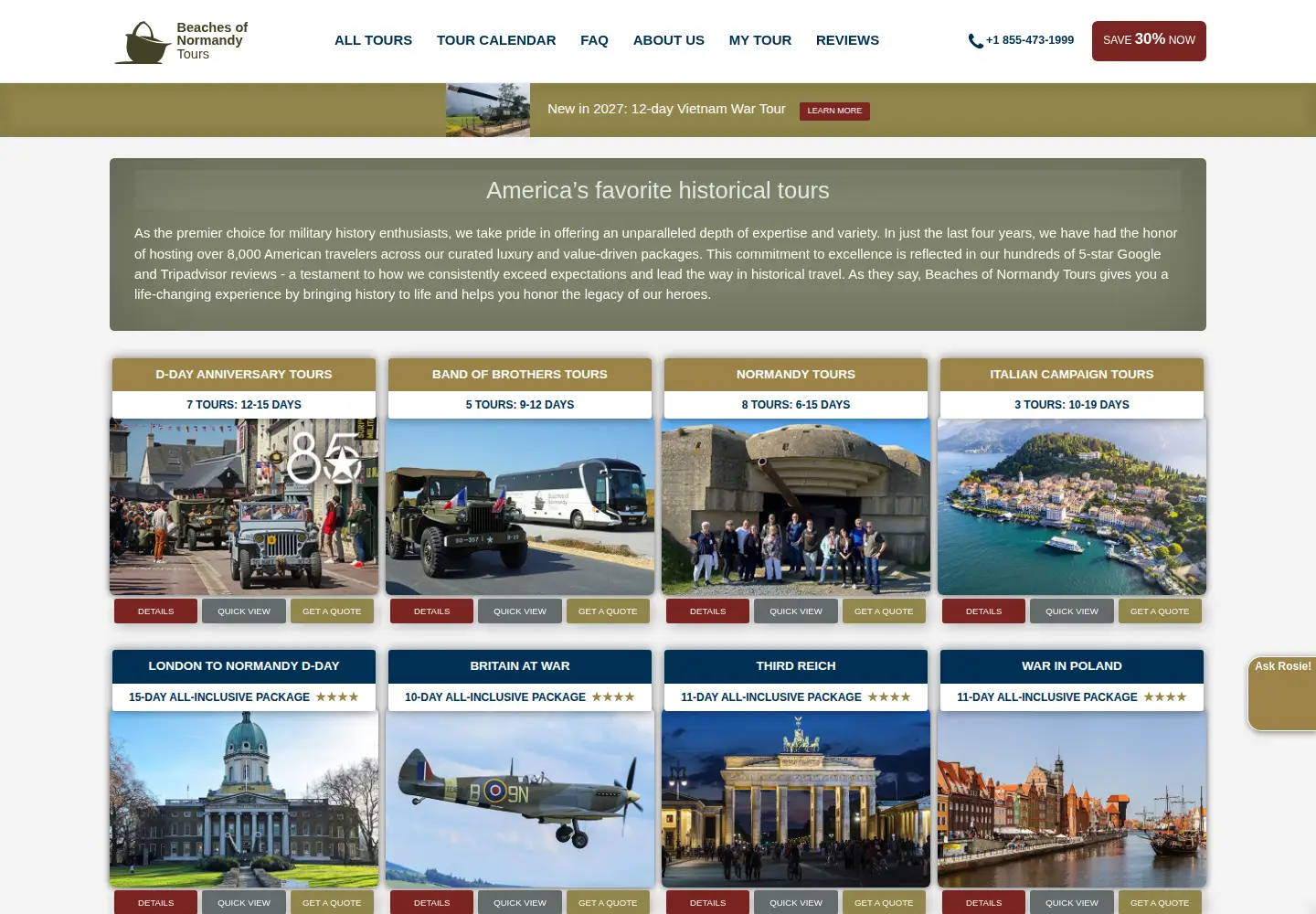Open Details for Britain at War
The width and height of the screenshot is (1316, 914).
431,902
